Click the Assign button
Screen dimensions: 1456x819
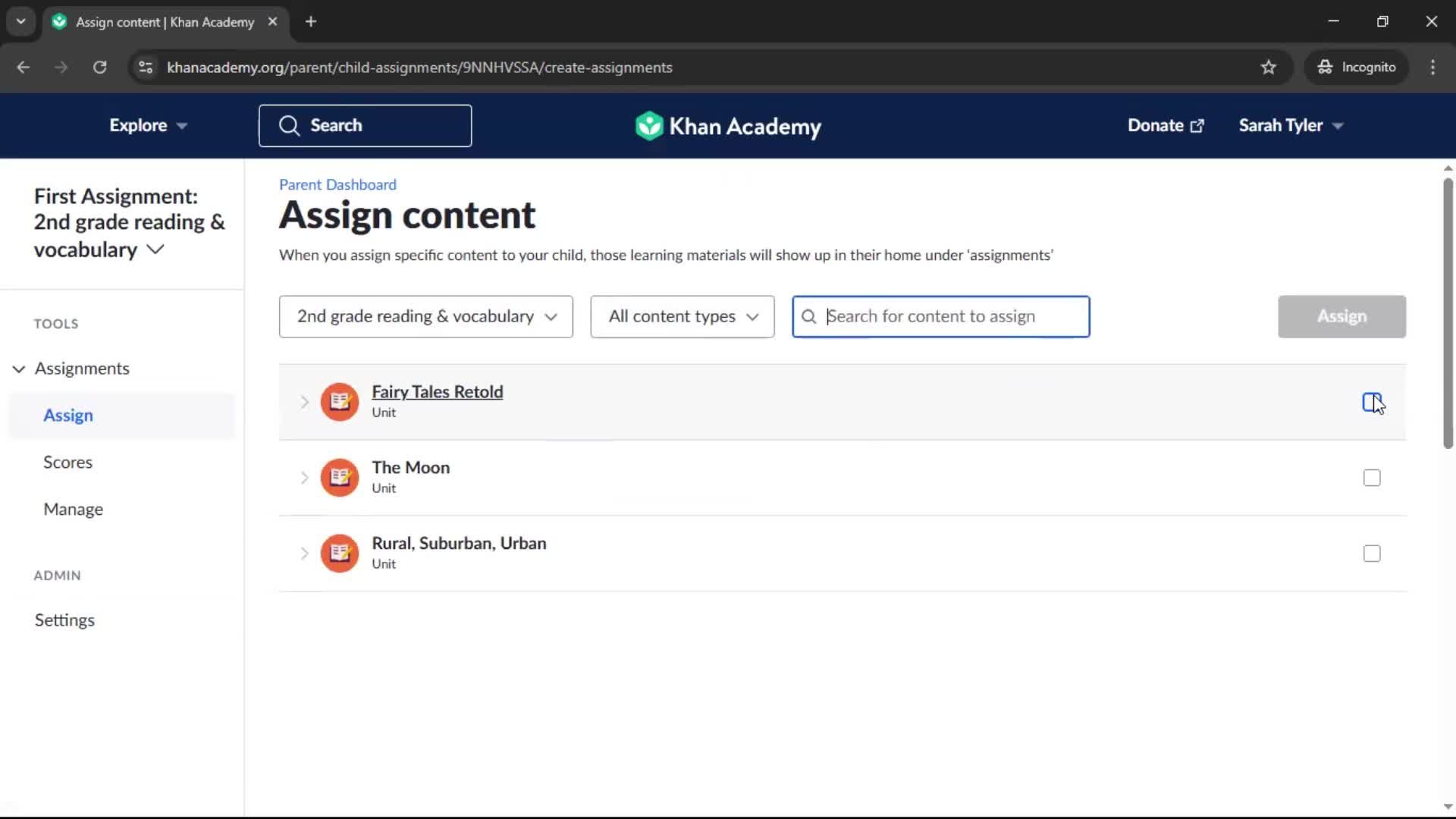(1341, 317)
